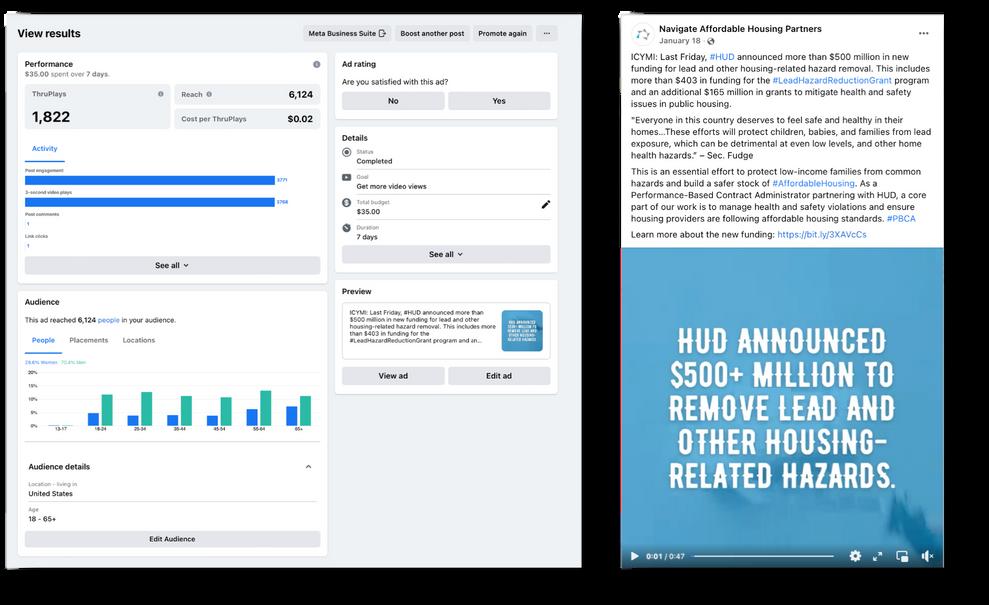Click Edit Audience button

(172, 539)
